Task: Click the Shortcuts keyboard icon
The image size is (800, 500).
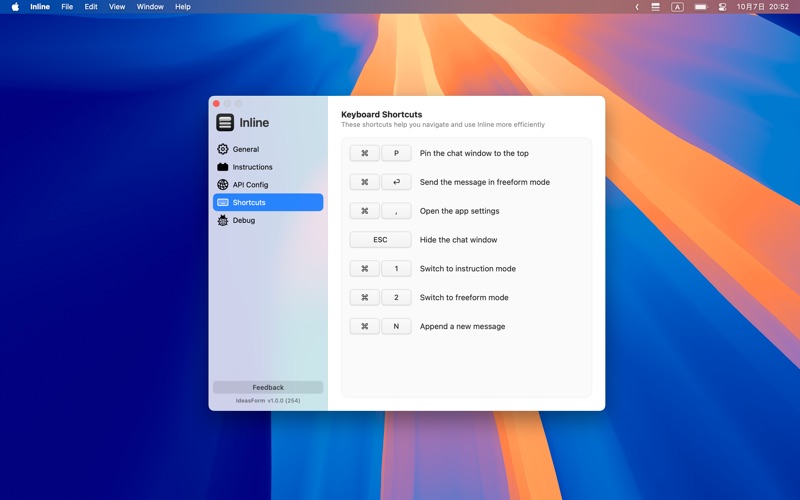Action: [x=222, y=203]
